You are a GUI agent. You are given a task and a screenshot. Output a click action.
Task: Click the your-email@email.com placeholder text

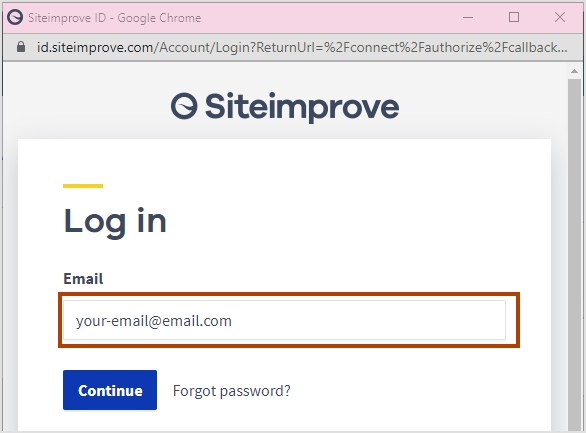coord(154,321)
